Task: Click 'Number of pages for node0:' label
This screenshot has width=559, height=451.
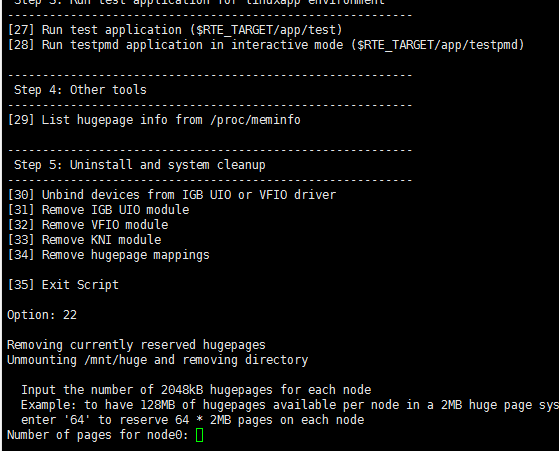Action: point(98,435)
